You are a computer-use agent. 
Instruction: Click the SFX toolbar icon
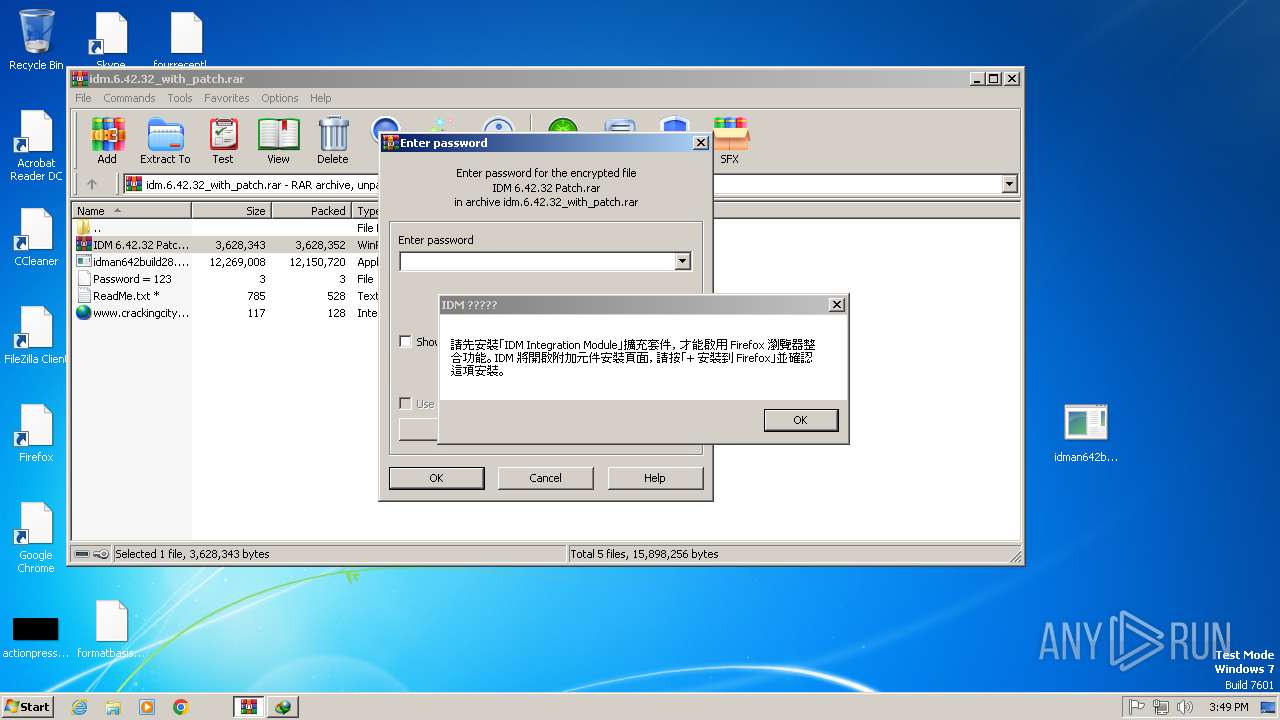[730, 140]
